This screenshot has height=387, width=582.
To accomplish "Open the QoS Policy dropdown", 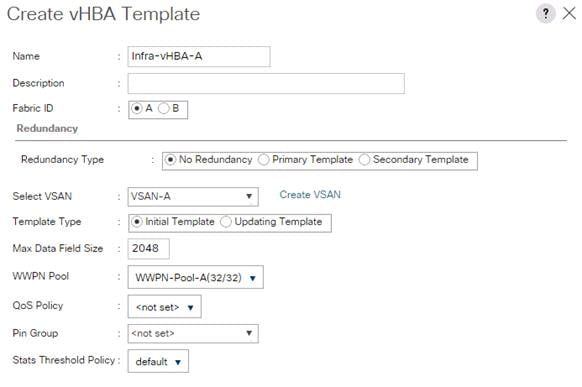I will coord(164,307).
